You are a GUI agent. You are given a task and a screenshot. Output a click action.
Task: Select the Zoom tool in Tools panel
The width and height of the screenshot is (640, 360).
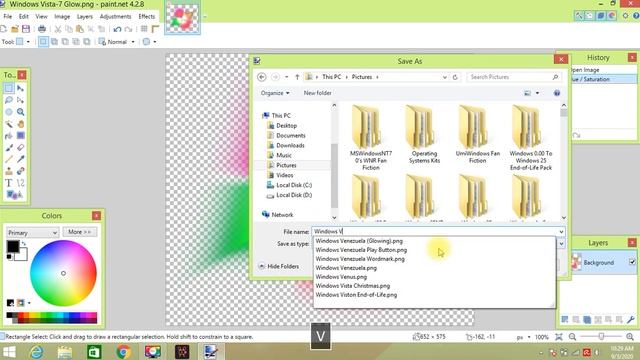20,112
